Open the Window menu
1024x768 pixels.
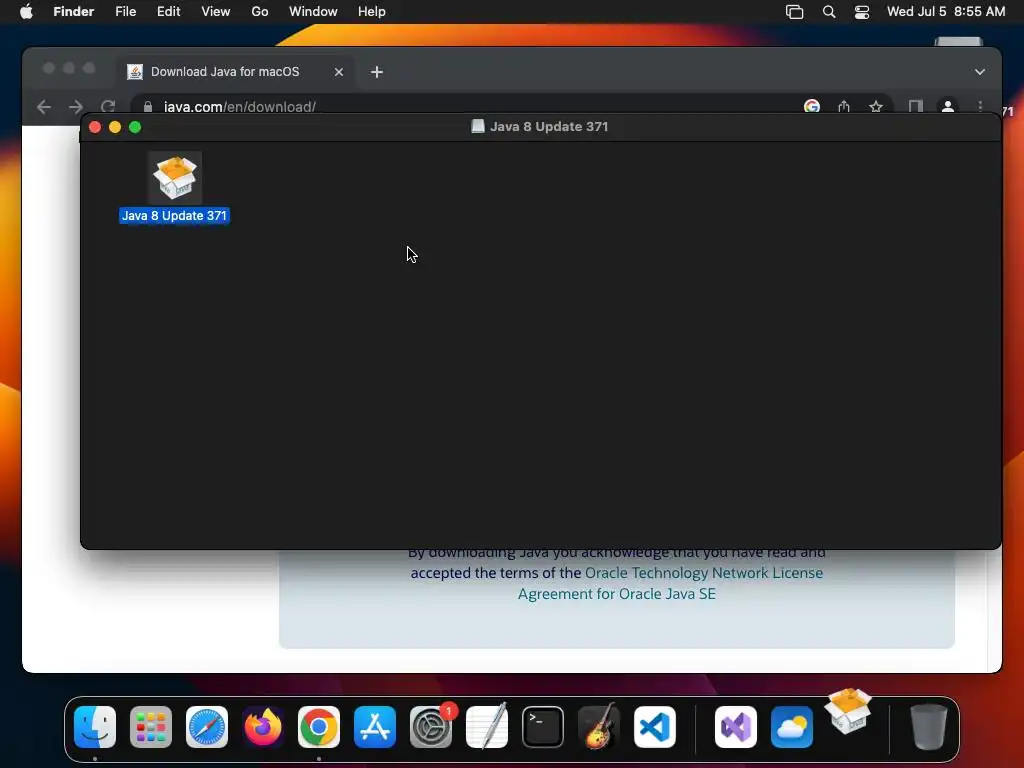[313, 12]
